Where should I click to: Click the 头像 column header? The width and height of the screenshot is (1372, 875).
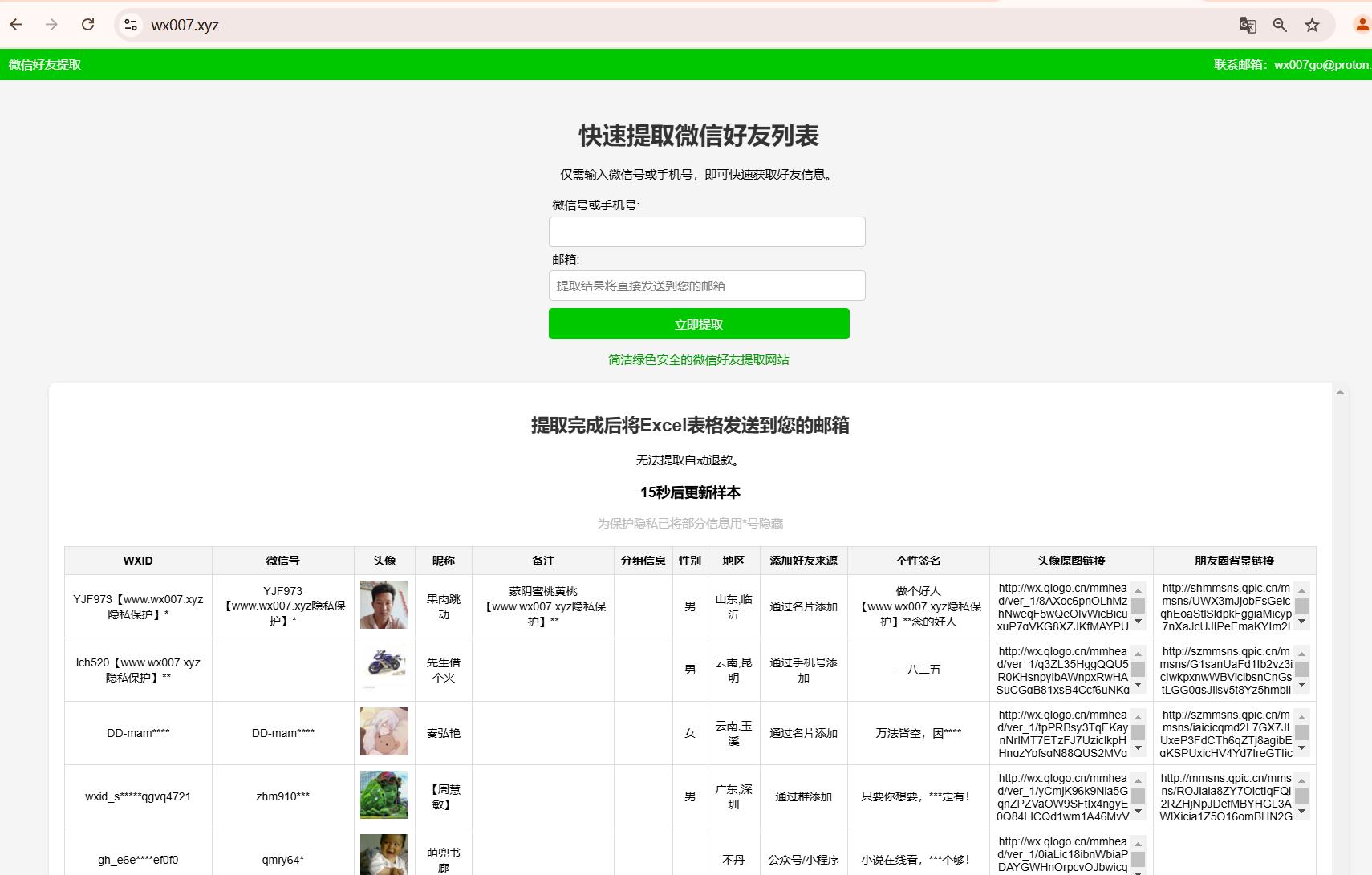pyautogui.click(x=384, y=561)
